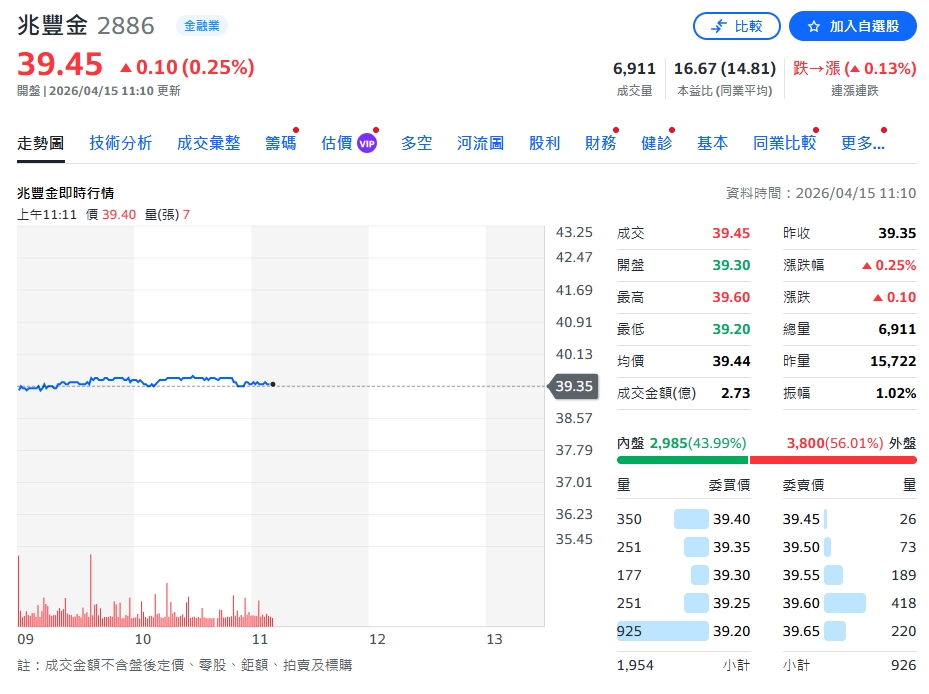Viewport: 929px width, 694px height.
Task: Switch to the 技術分析 tab
Action: [x=120, y=142]
